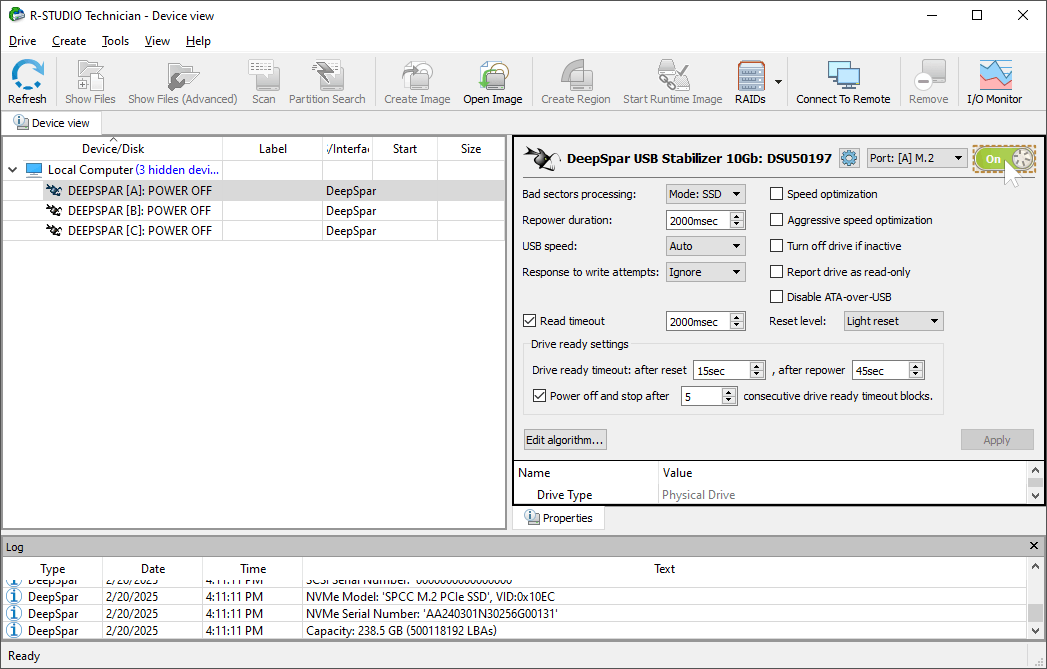
Task: Check Report drive as read-only
Action: (776, 272)
